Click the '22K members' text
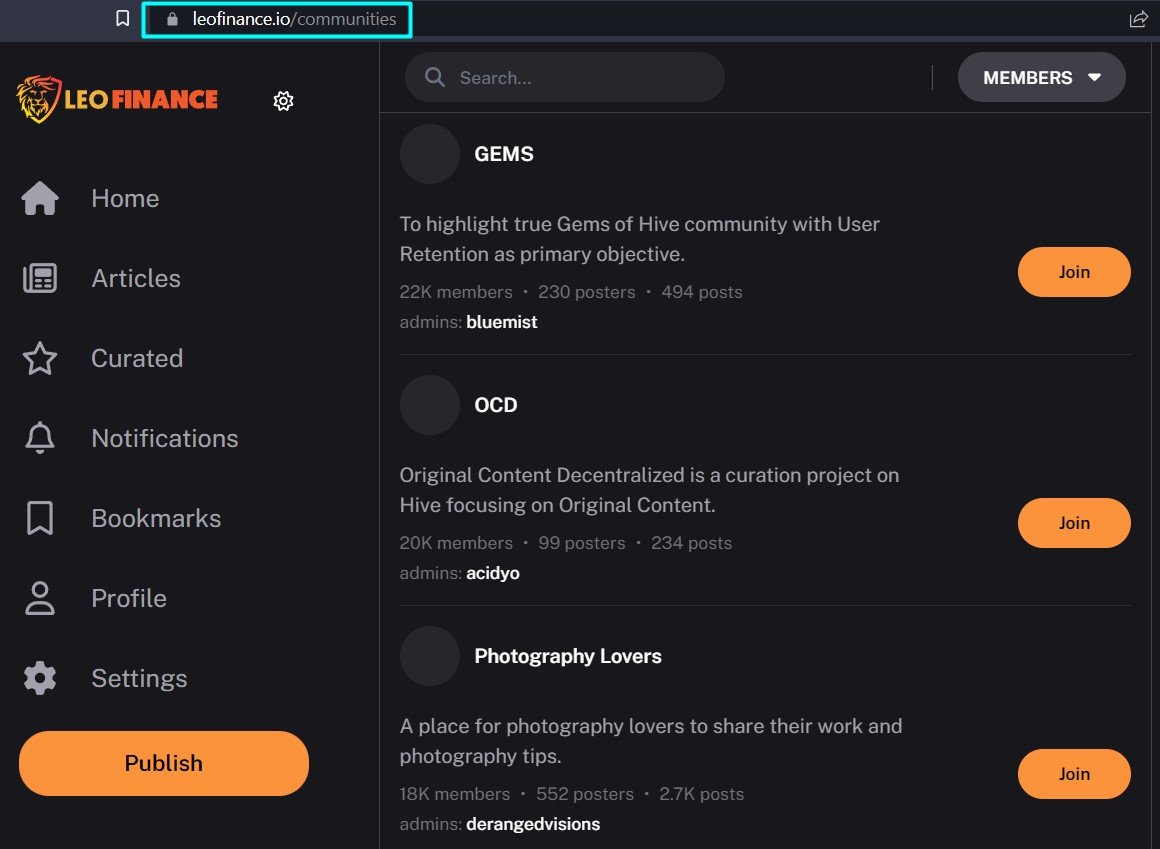Screen dimensions: 1160x849 [x=456, y=292]
